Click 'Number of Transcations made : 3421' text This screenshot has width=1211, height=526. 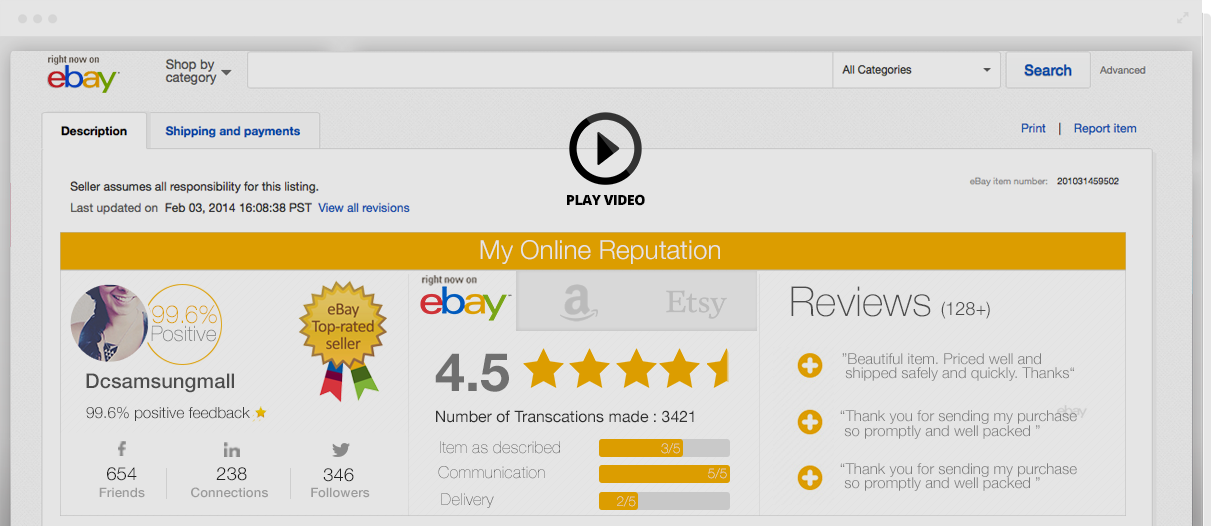[565, 416]
